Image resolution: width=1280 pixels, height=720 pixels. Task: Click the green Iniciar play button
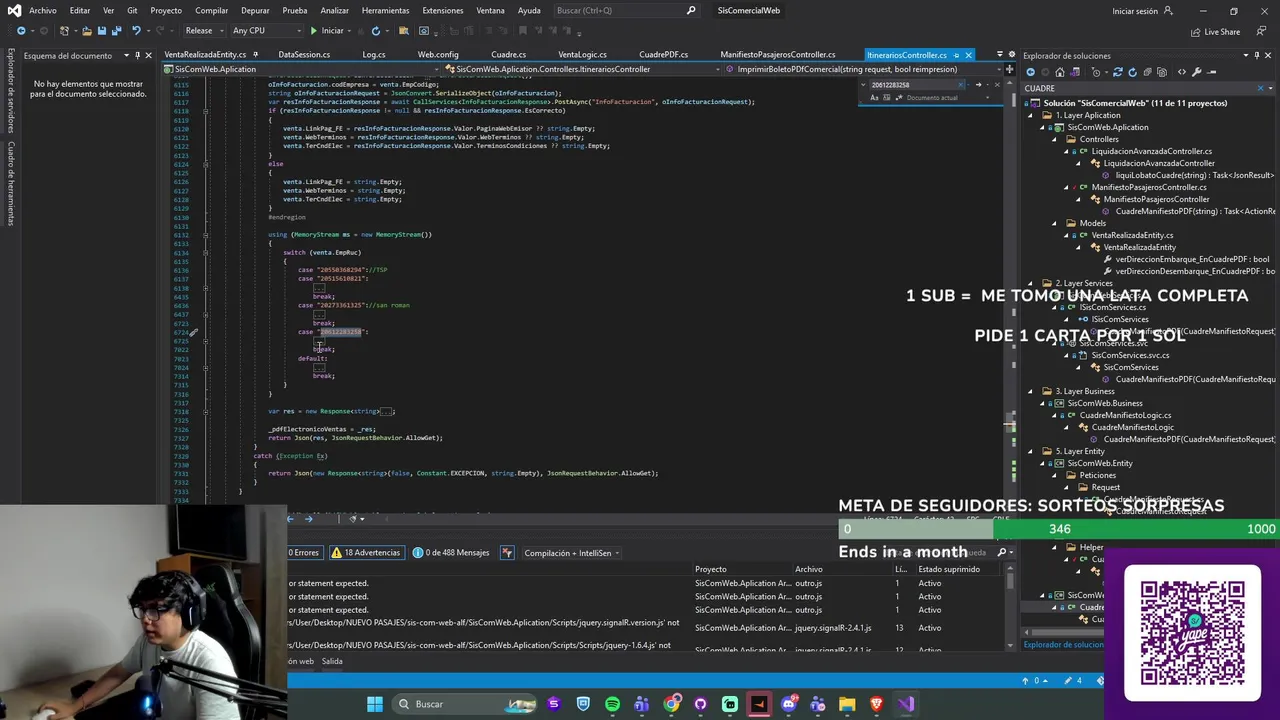pos(327,31)
